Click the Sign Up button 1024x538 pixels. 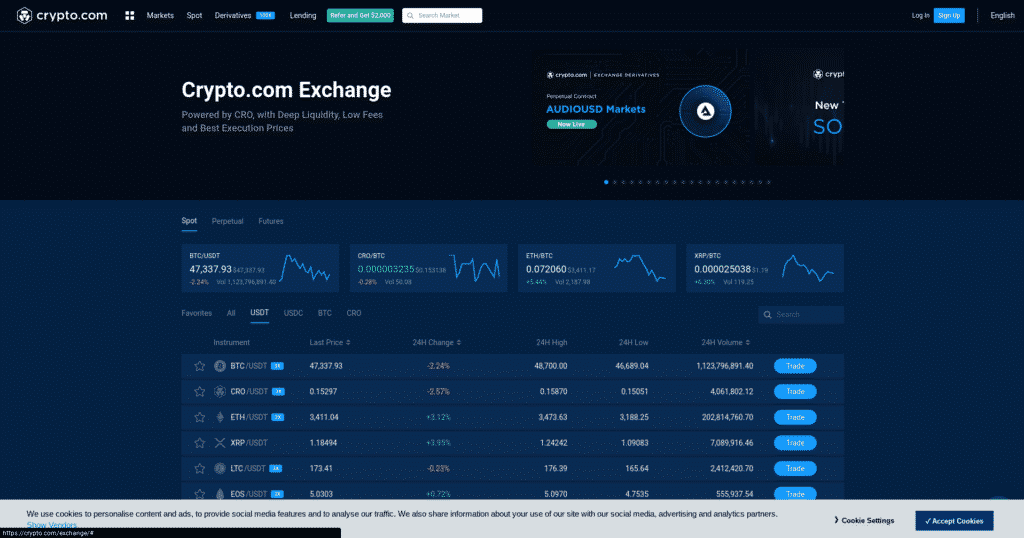pos(949,16)
